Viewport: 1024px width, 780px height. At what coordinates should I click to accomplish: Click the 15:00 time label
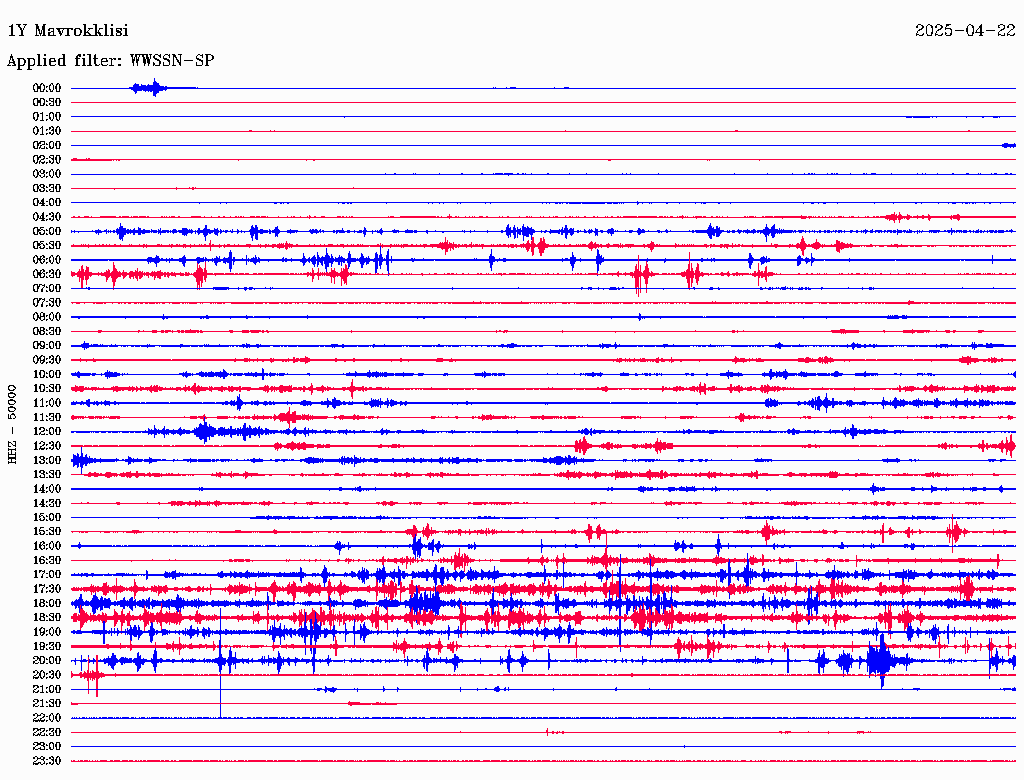tap(47, 518)
